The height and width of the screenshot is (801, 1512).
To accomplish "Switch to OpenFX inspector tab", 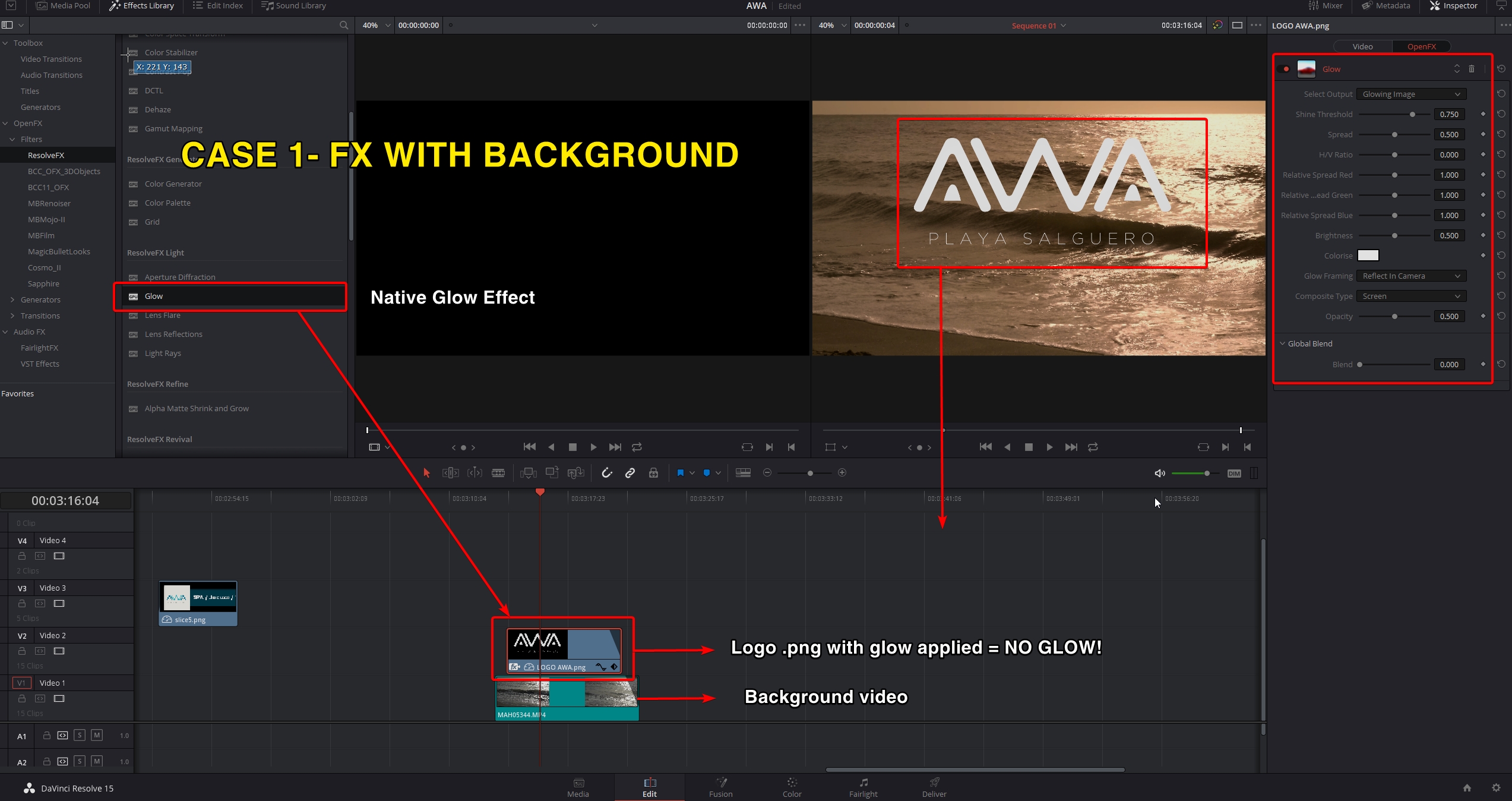I will click(x=1421, y=46).
